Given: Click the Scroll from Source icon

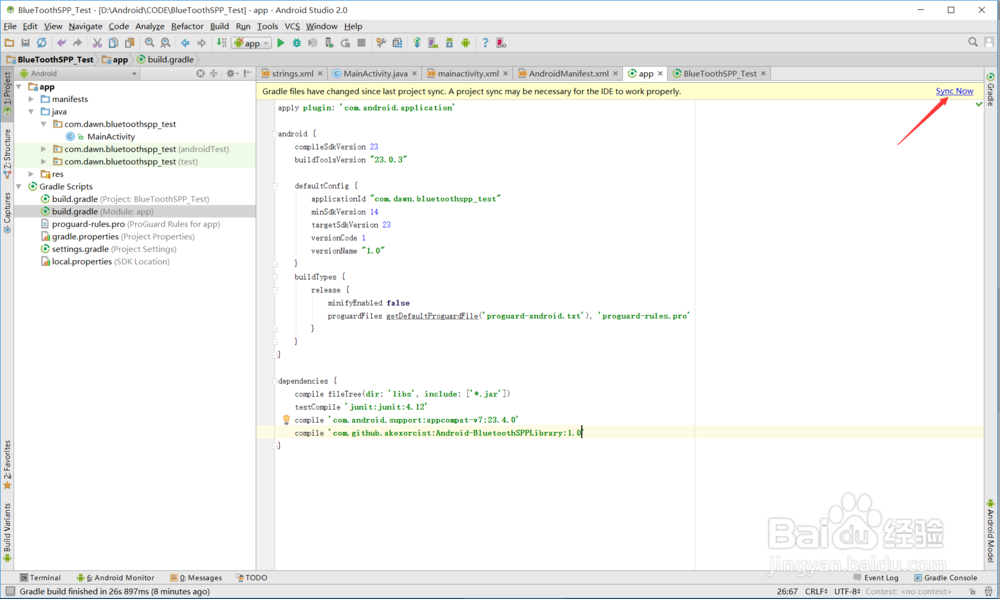Looking at the screenshot, I should (200, 73).
